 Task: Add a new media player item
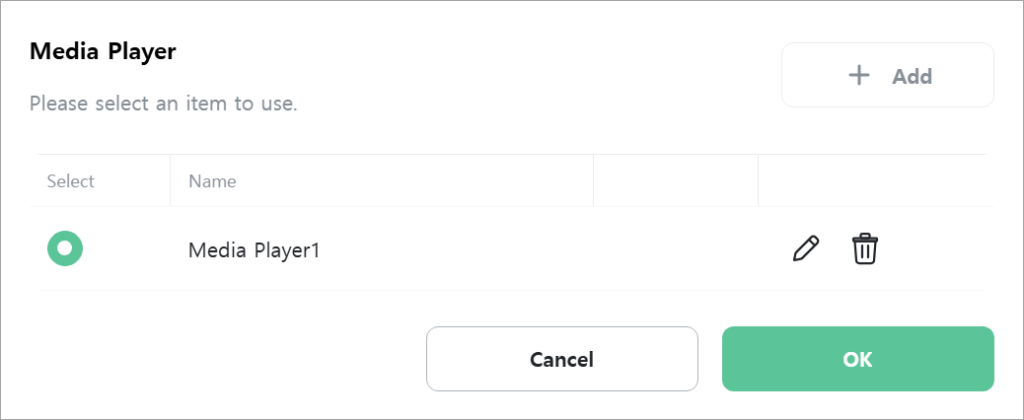[x=888, y=75]
